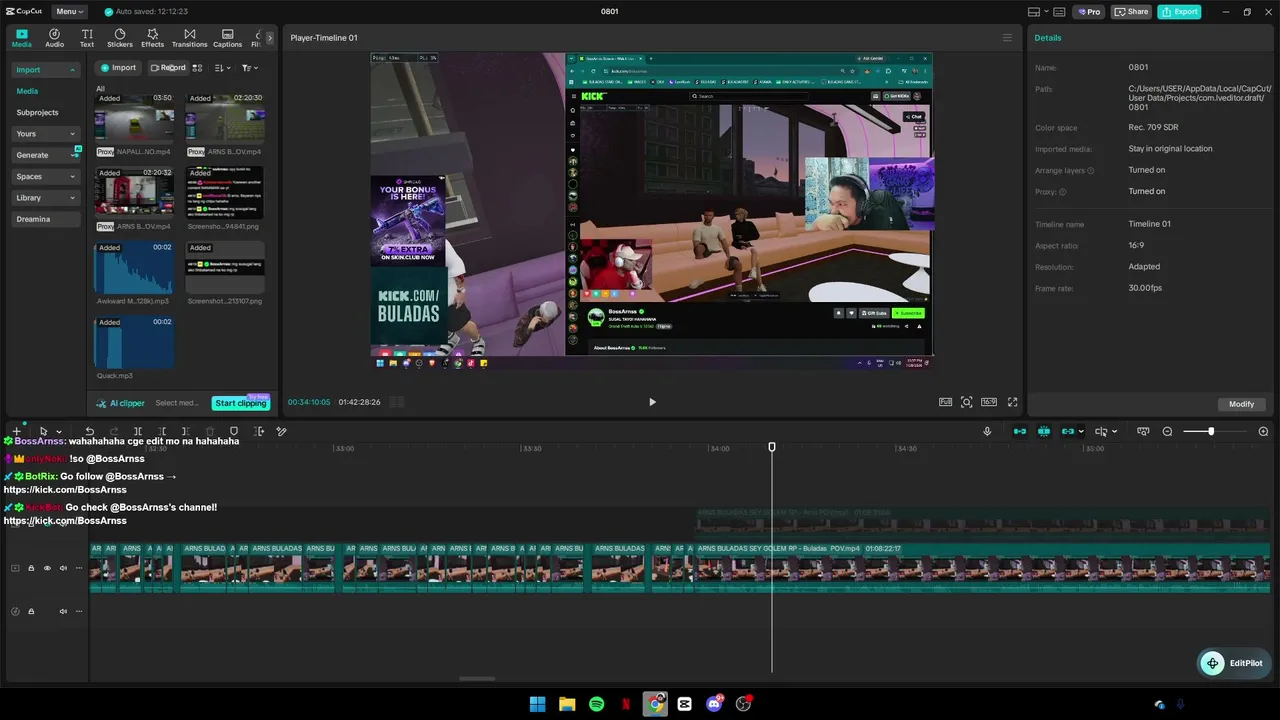The image size is (1280, 720).
Task: Click the Split clip tool
Action: pyautogui.click(x=138, y=431)
